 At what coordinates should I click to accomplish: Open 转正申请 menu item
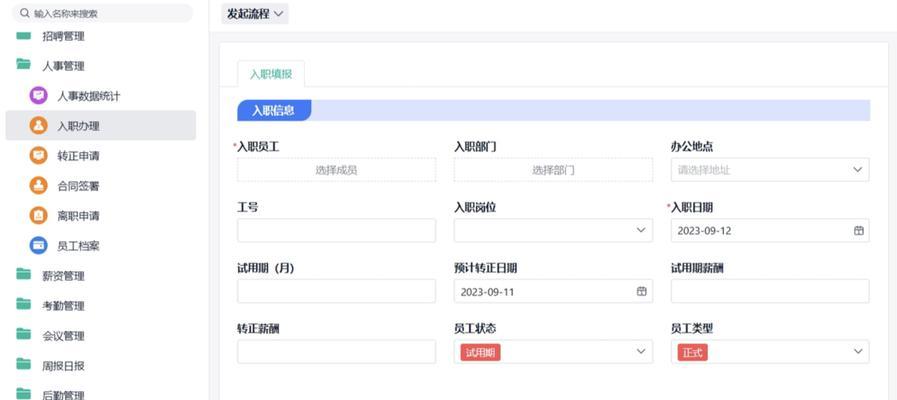click(78, 156)
